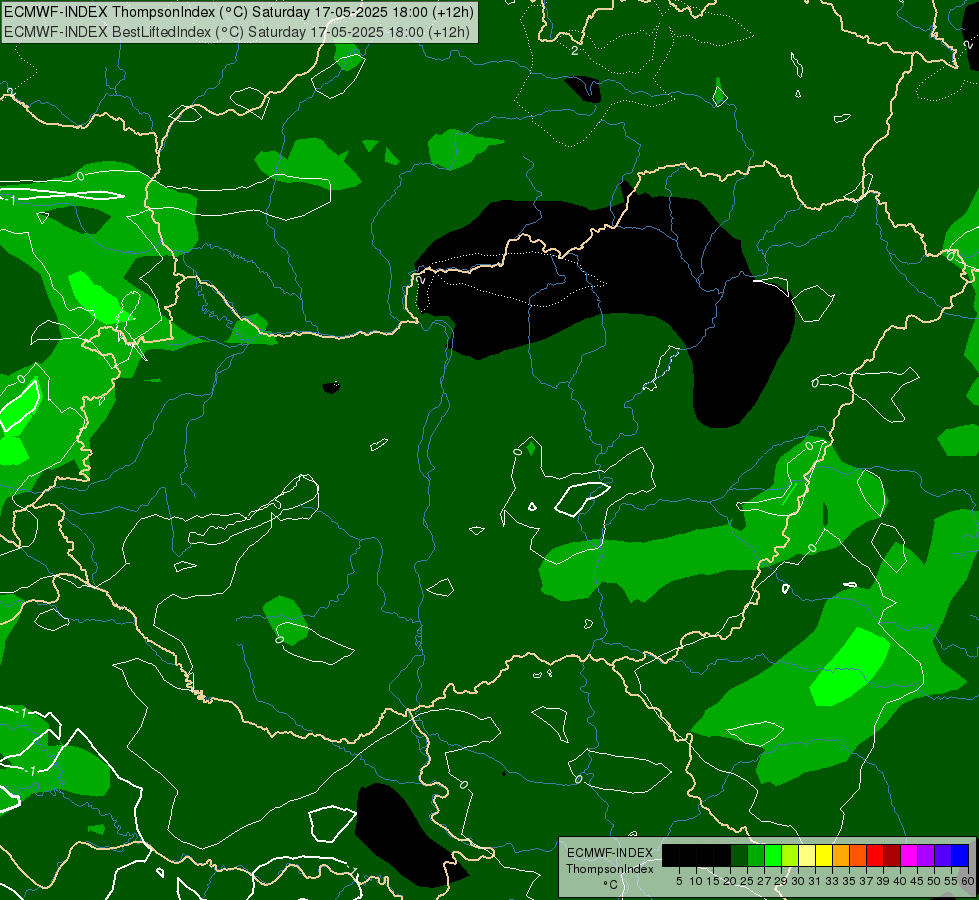Click the legend value 5

[x=679, y=881]
